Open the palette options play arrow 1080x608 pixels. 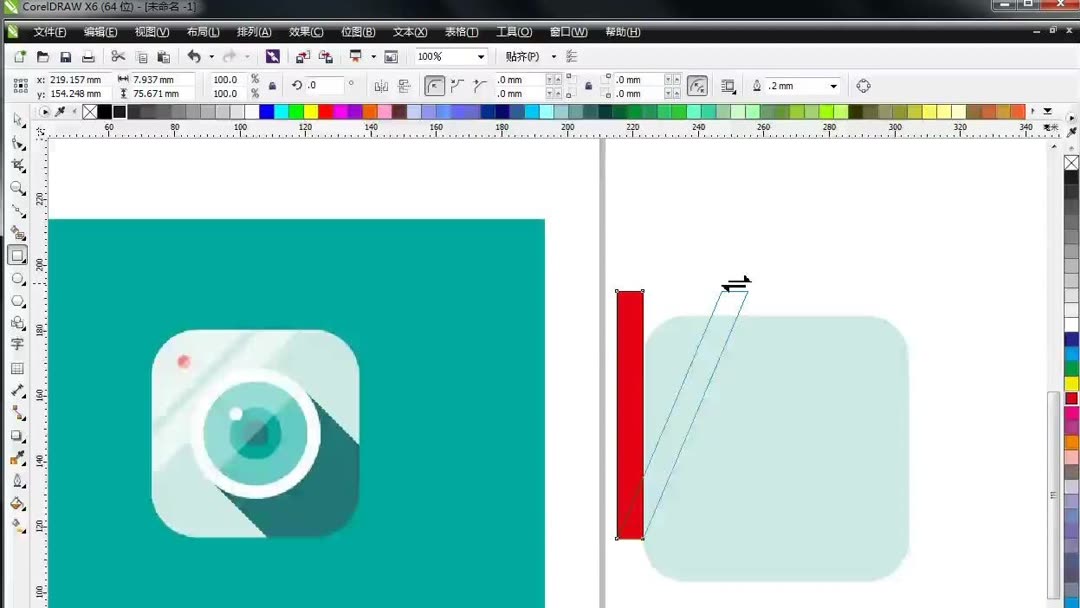coord(44,112)
